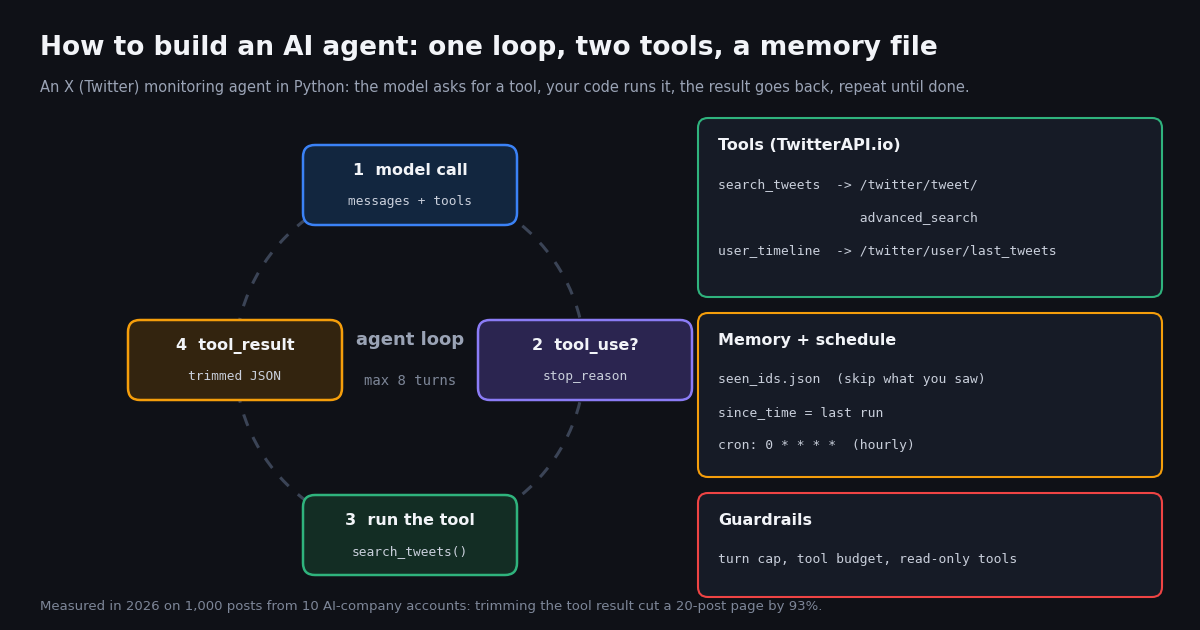Click the 'max 8 turns' text
This screenshot has width=1200, height=630.
(410, 381)
